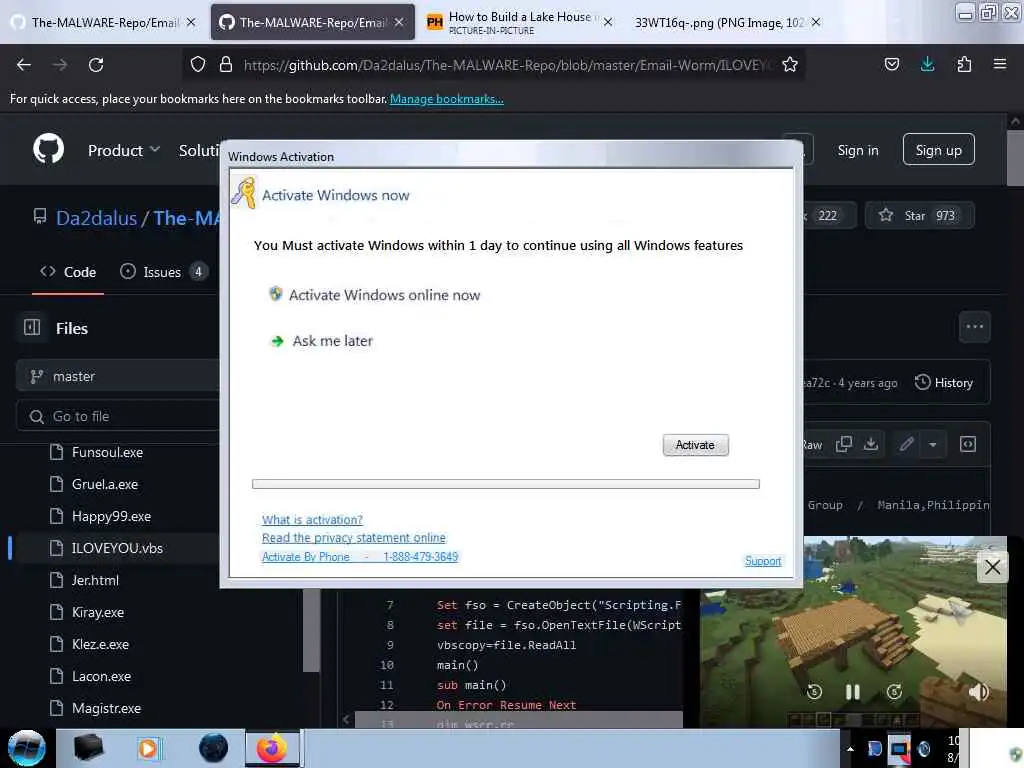Open the Da2dalus owner link
This screenshot has width=1024, height=768.
pyautogui.click(x=96, y=217)
